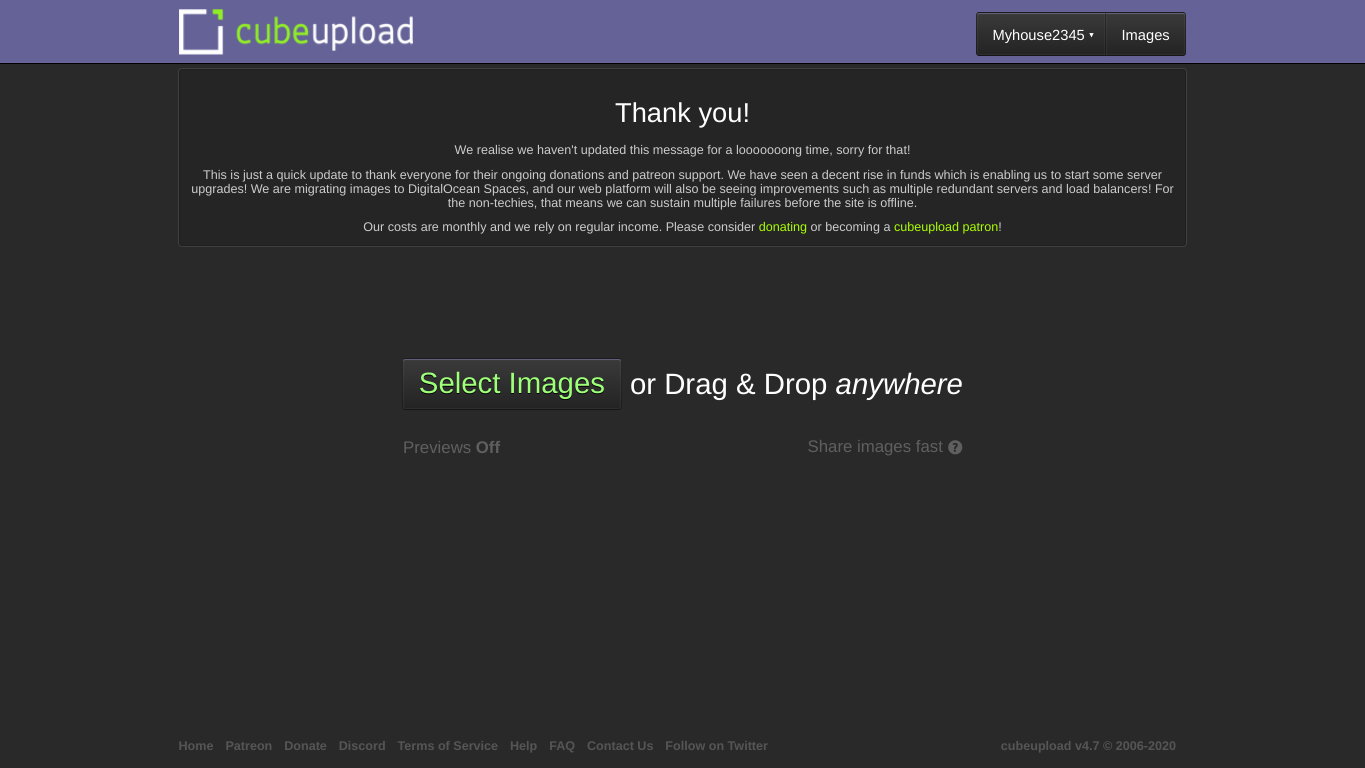This screenshot has width=1365, height=768.
Task: Click the Share images fast label
Action: [874, 447]
